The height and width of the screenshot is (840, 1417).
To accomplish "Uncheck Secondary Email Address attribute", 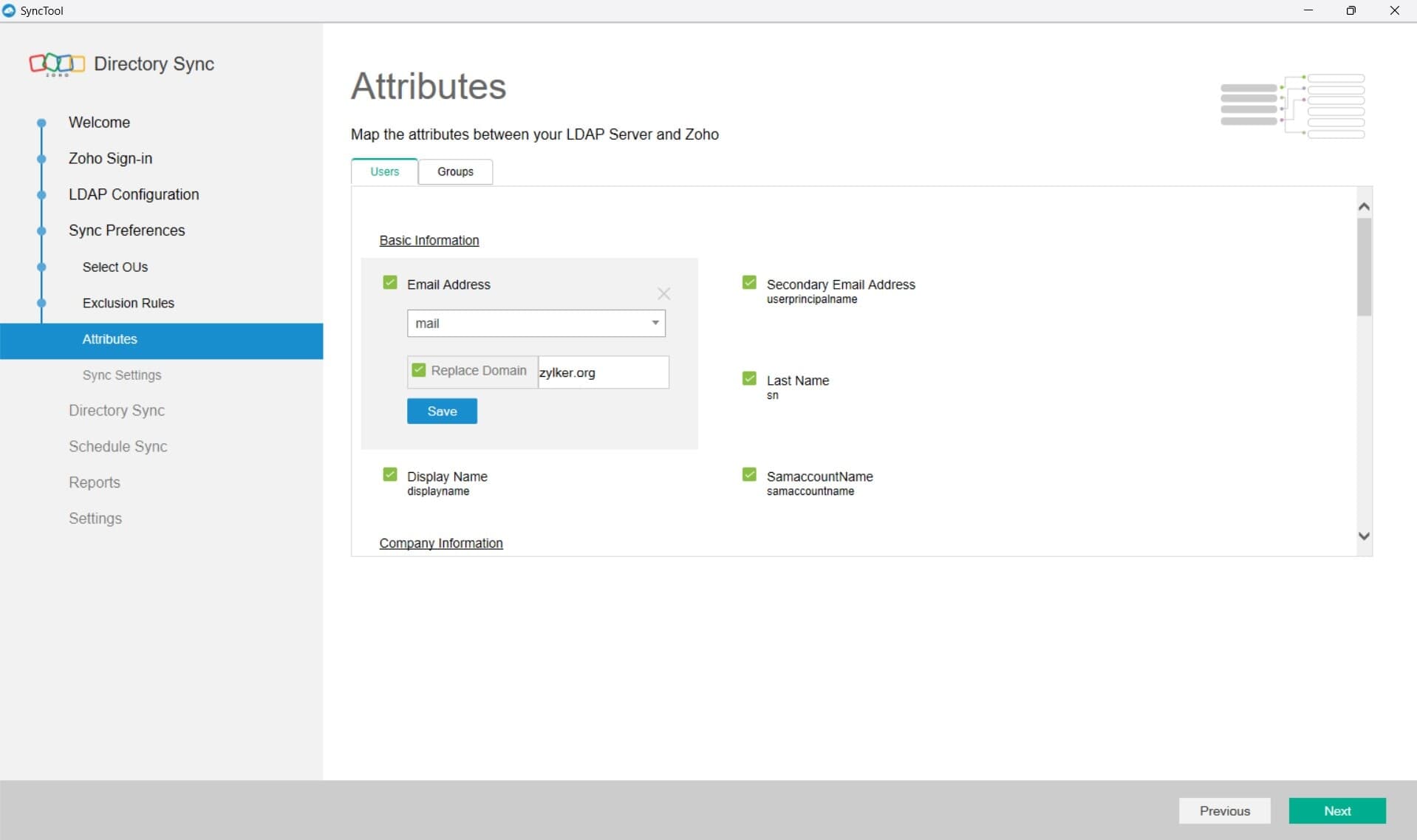I will [749, 283].
